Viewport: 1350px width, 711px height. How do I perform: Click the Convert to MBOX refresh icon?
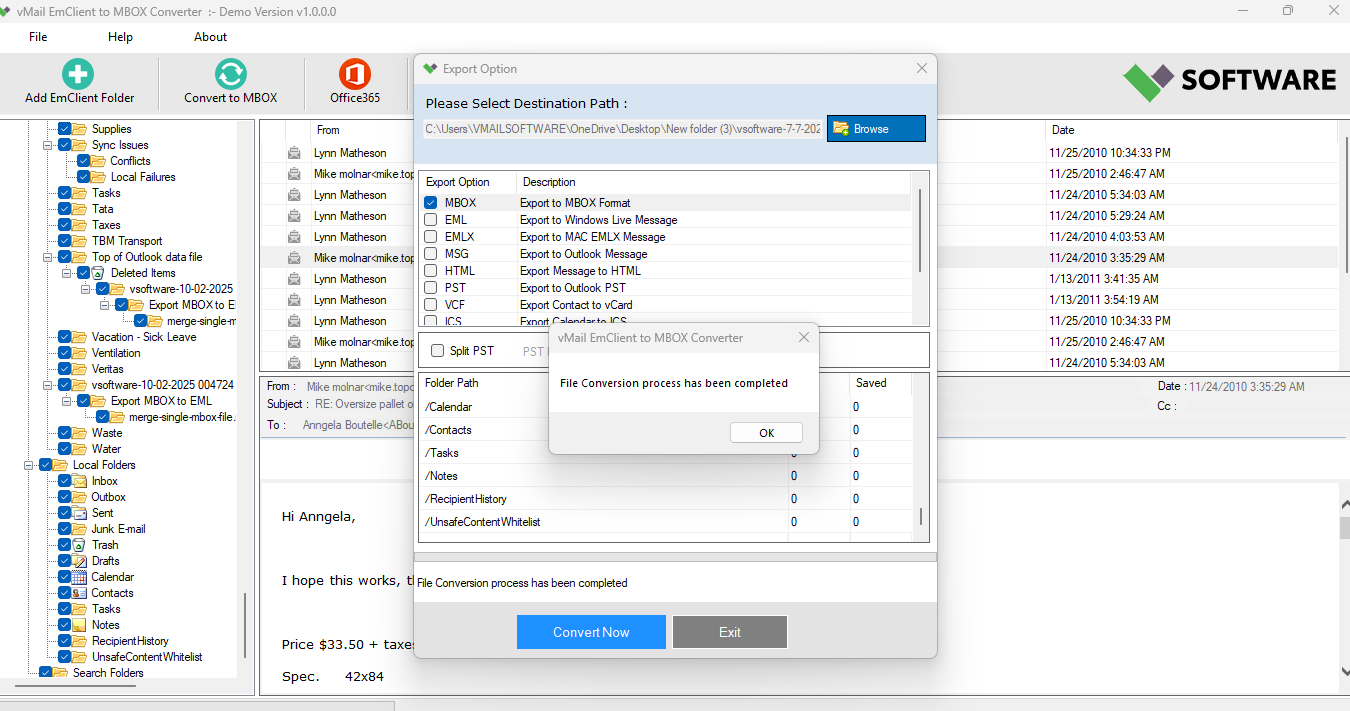click(x=231, y=74)
